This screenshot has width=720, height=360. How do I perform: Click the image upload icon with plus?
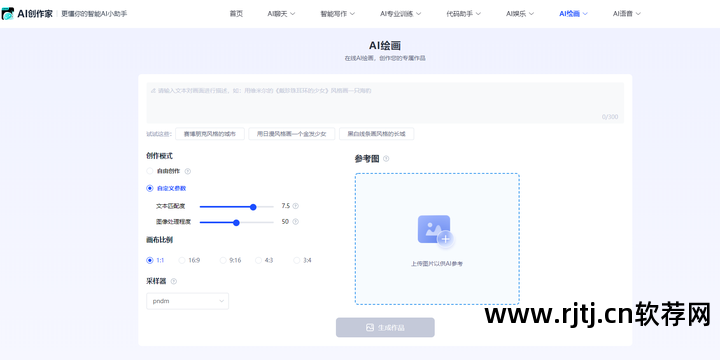(436, 231)
